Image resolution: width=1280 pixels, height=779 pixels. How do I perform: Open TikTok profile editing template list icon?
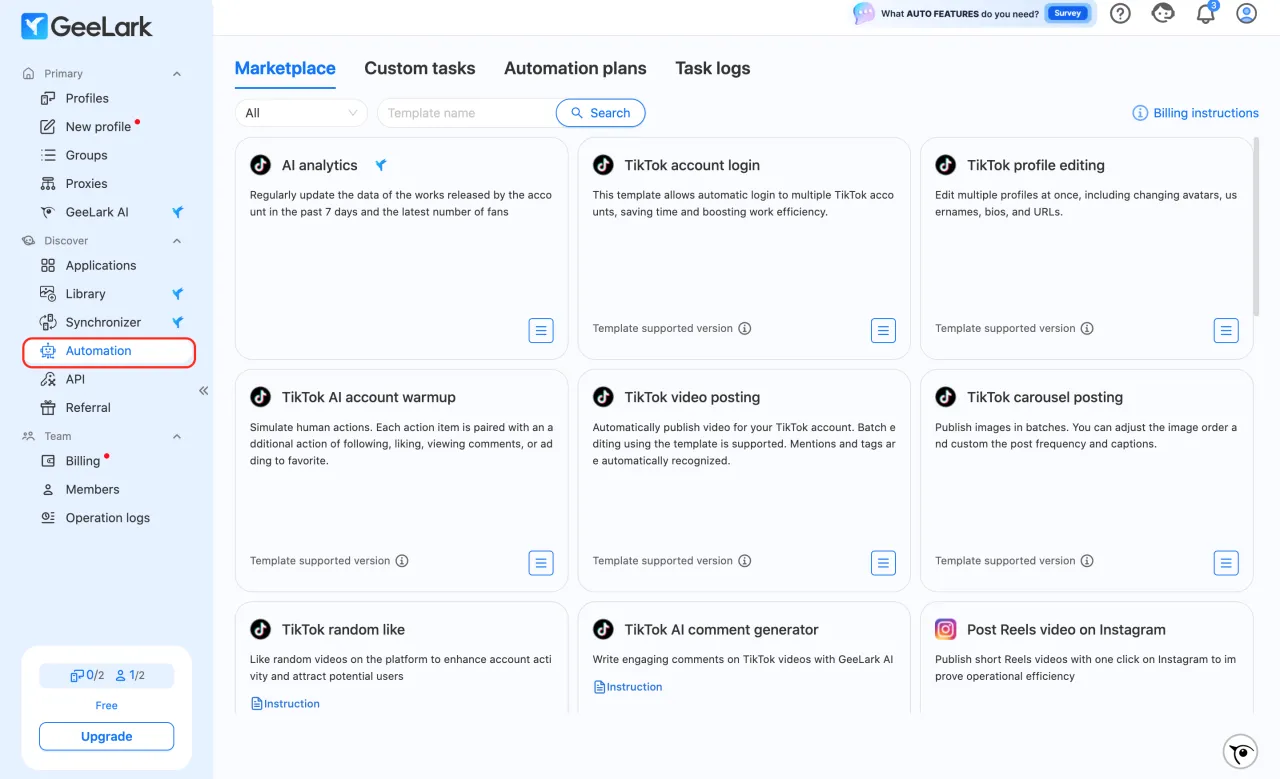1226,330
